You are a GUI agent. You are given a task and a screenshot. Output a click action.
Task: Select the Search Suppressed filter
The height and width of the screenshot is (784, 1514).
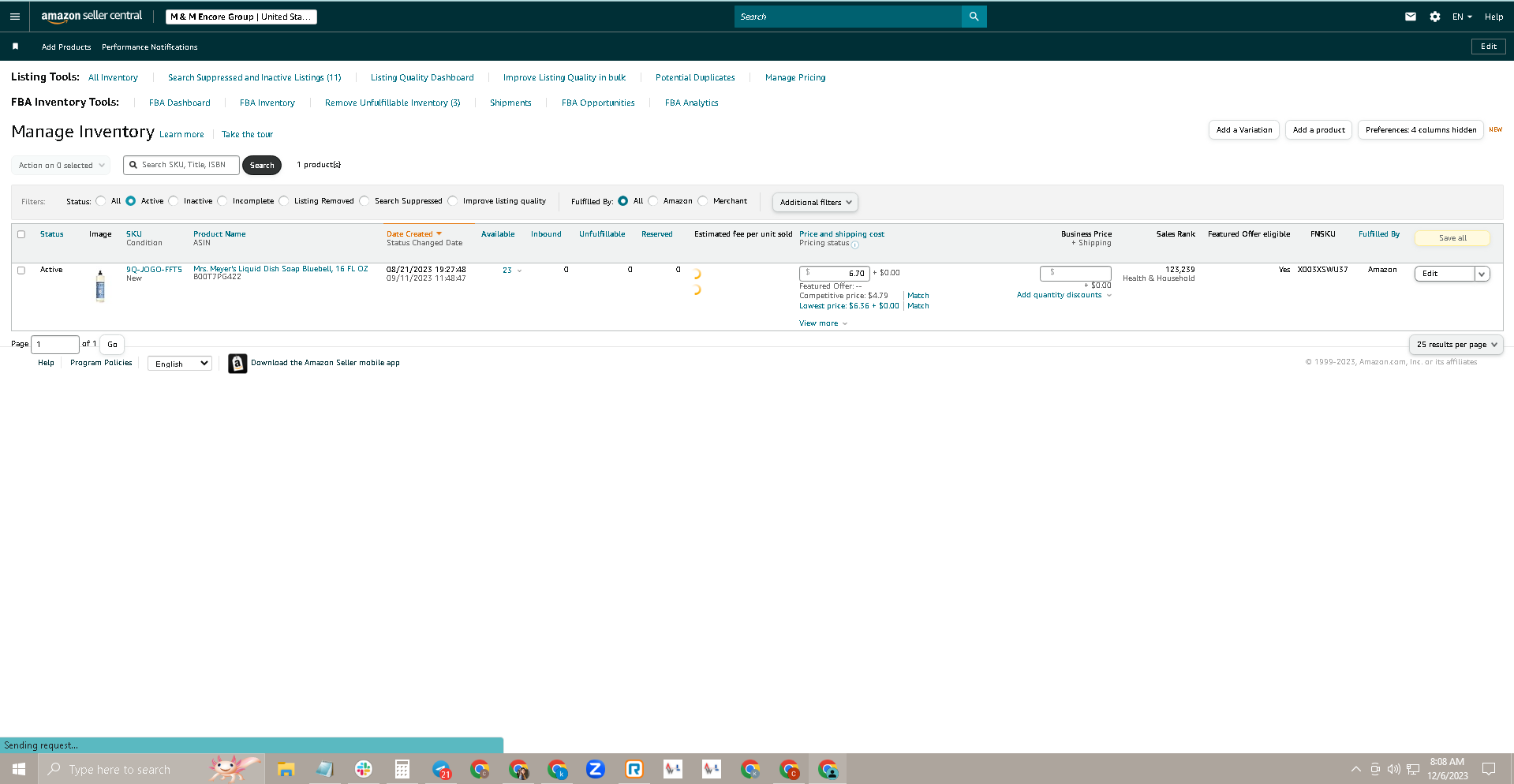click(x=364, y=201)
